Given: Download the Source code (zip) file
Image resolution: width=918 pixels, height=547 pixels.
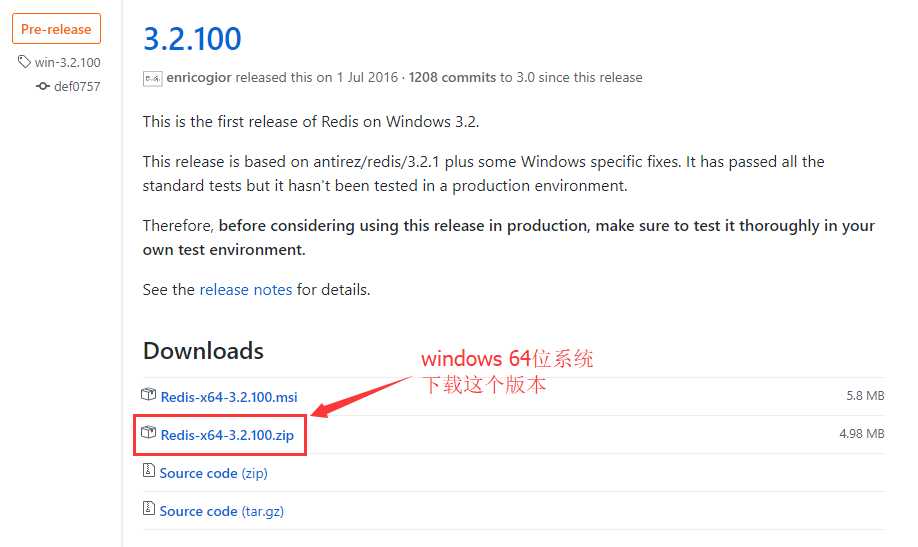Looking at the screenshot, I should [x=213, y=473].
